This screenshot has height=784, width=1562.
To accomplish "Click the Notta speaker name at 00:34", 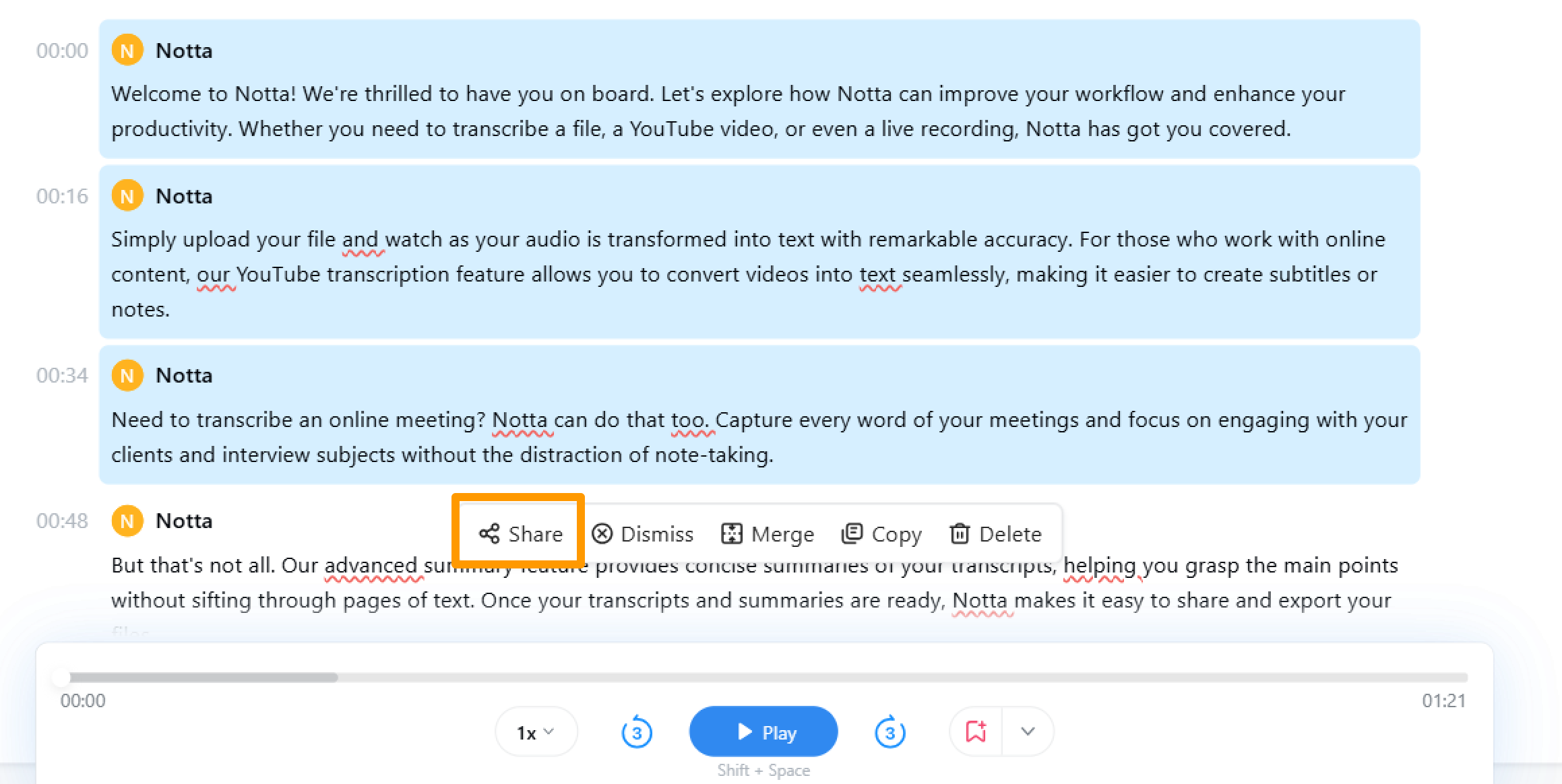I will [x=184, y=375].
